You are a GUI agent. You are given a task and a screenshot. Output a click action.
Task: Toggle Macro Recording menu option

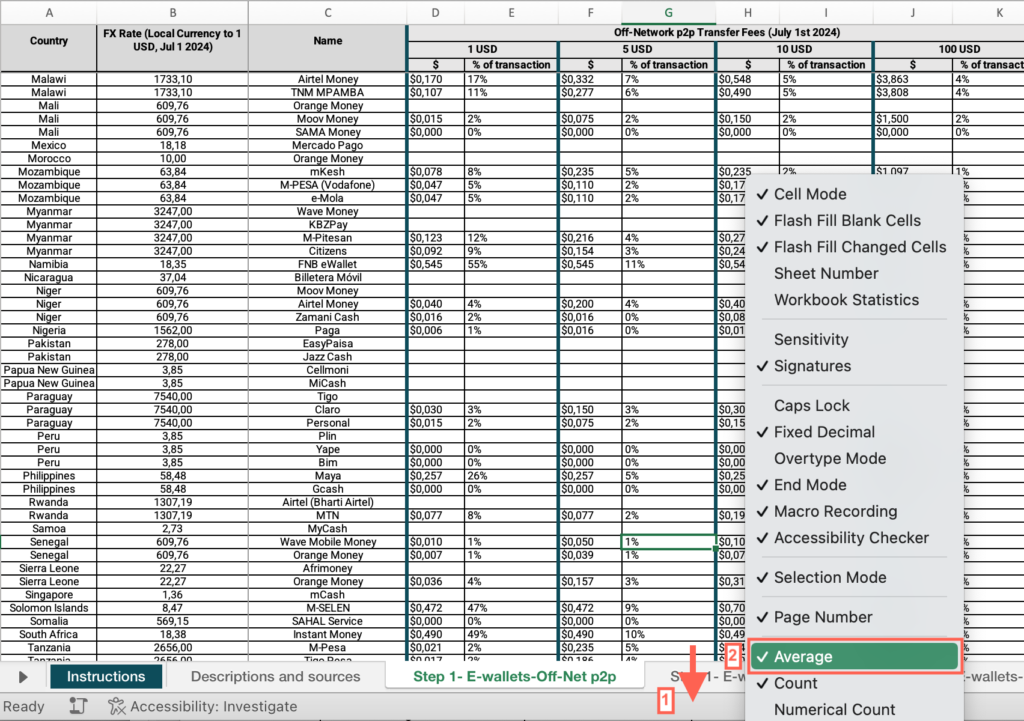[854, 511]
